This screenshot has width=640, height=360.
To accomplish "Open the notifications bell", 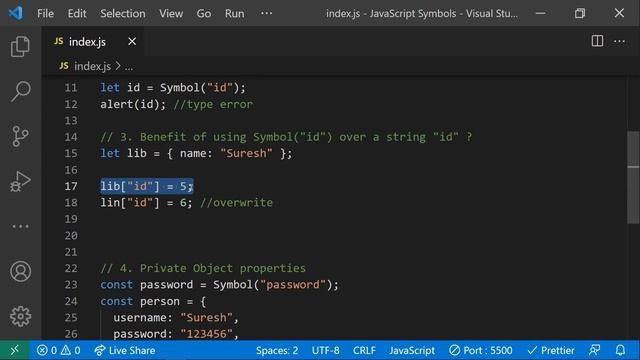I will [x=620, y=350].
